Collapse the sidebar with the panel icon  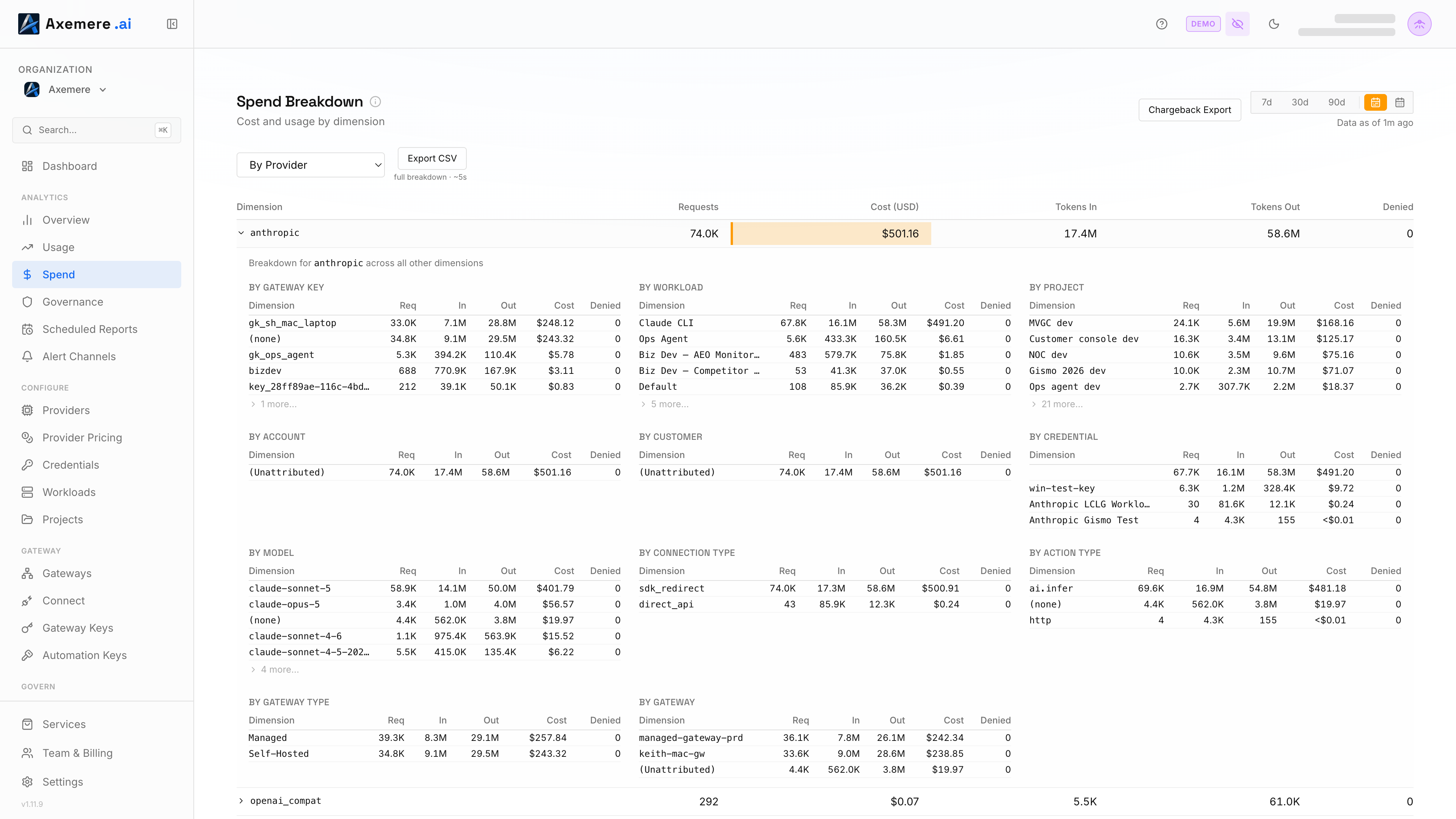coord(173,24)
